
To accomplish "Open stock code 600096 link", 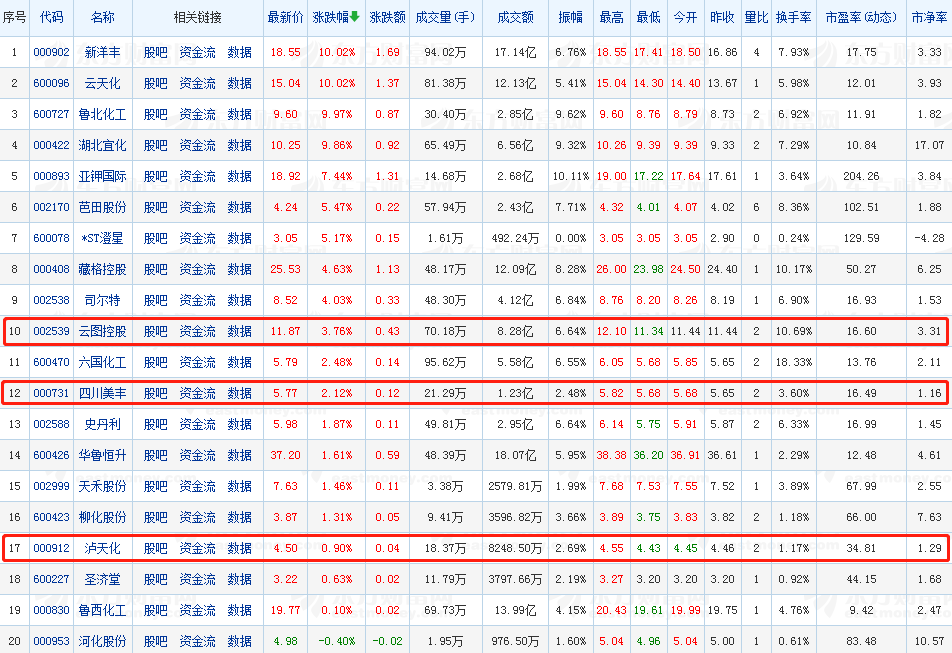I will [x=51, y=83].
